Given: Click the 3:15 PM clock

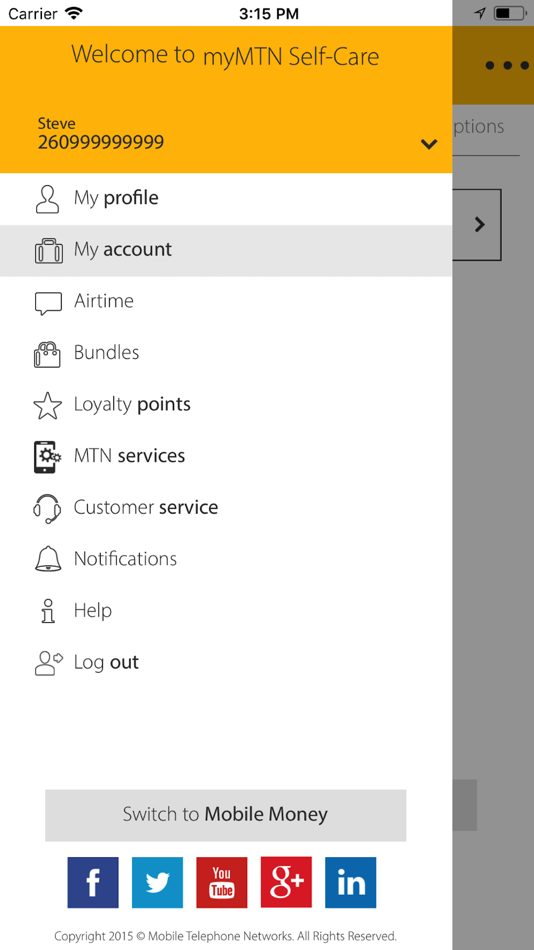Looking at the screenshot, I should click(x=269, y=13).
